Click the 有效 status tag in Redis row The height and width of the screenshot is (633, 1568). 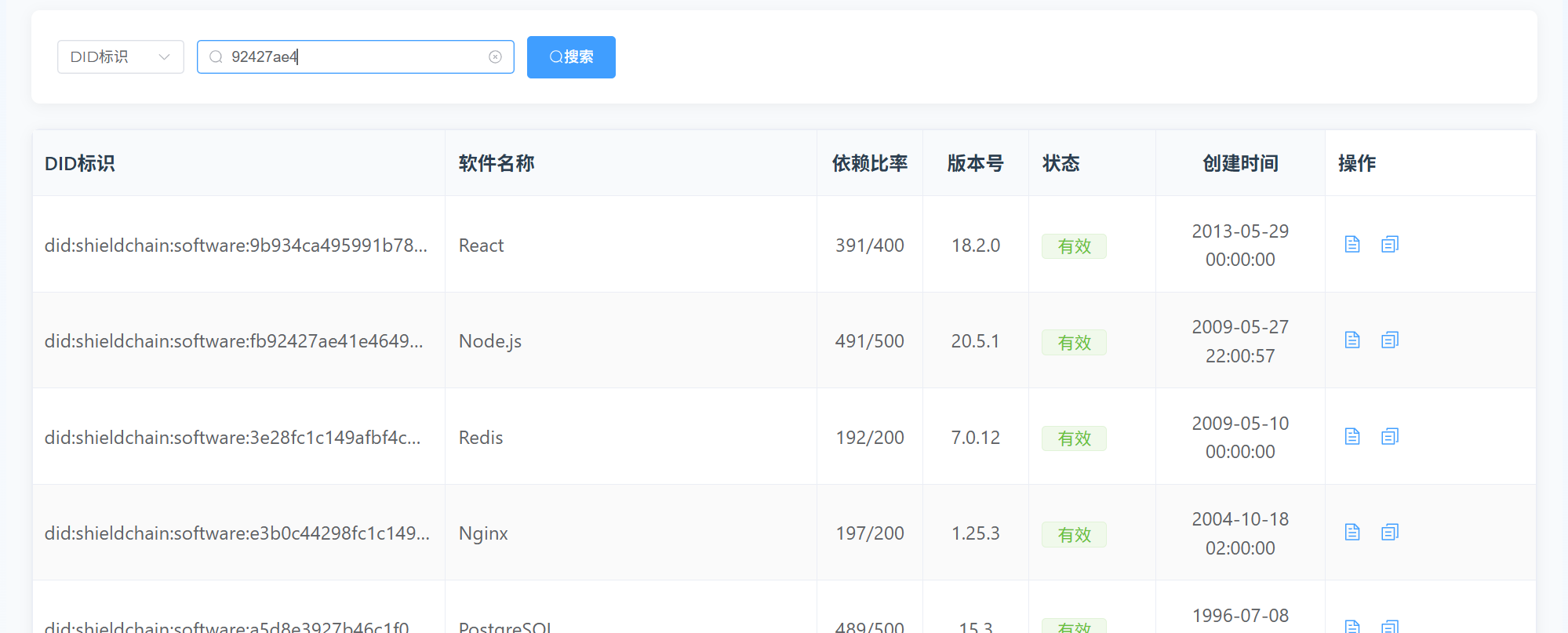(x=1074, y=438)
